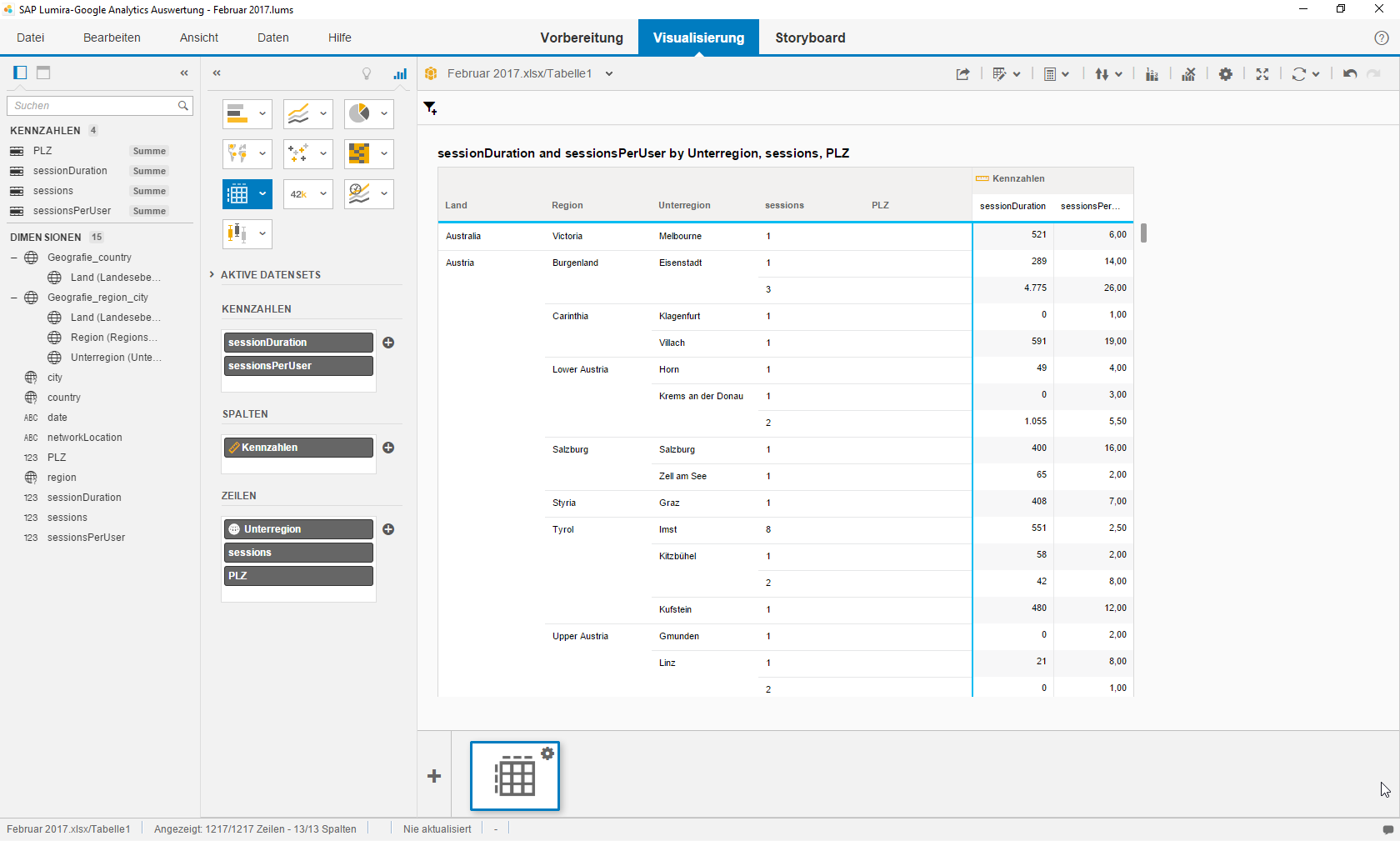Open the Daten menu
1400x841 pixels.
[272, 38]
